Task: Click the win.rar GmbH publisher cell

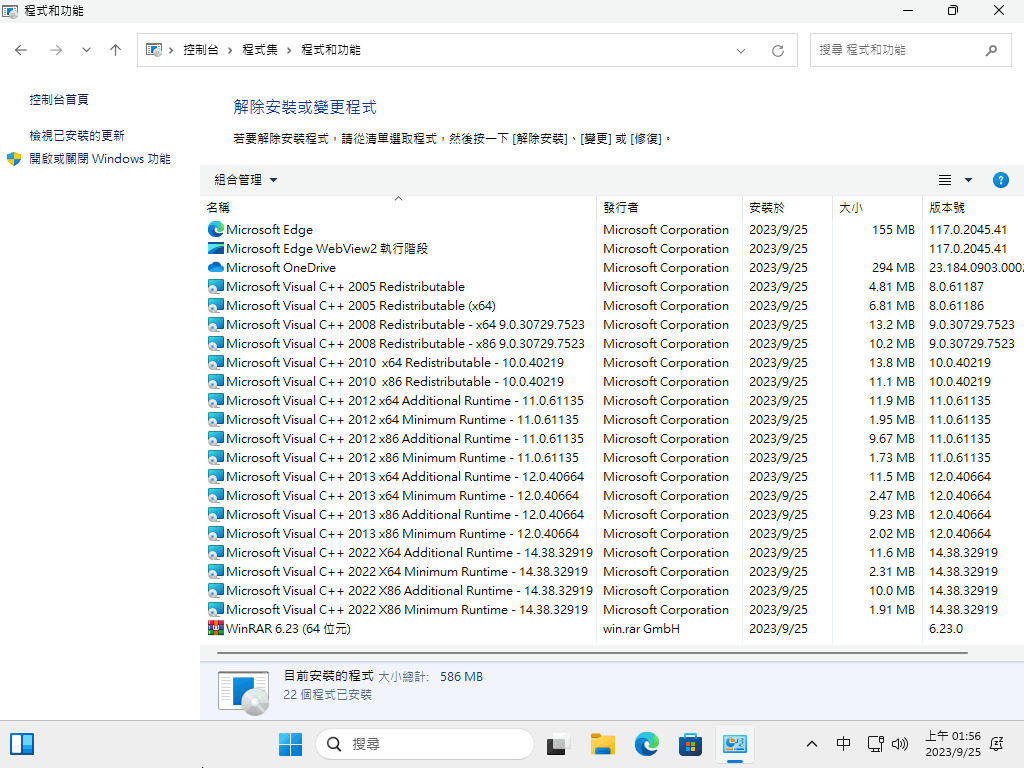Action: (x=641, y=628)
